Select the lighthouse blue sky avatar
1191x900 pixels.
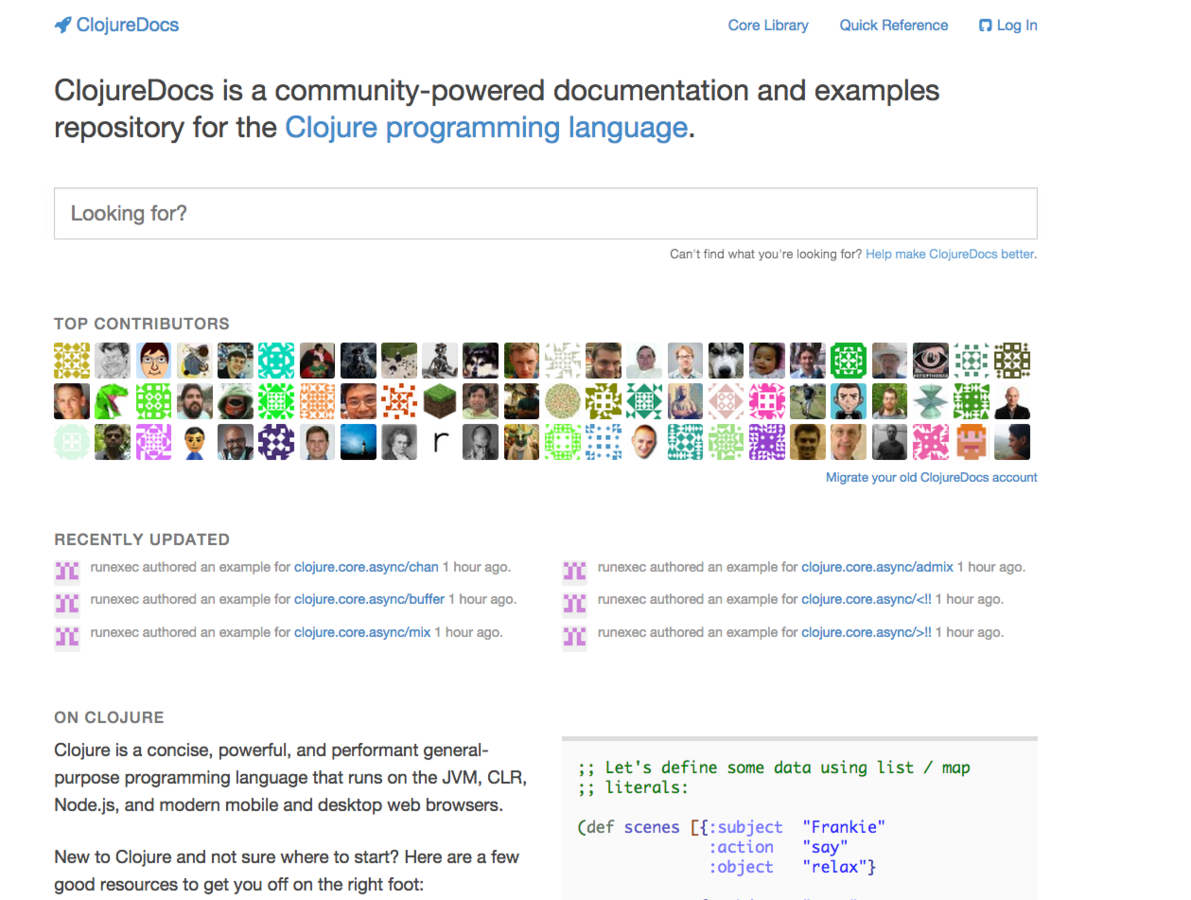[358, 442]
